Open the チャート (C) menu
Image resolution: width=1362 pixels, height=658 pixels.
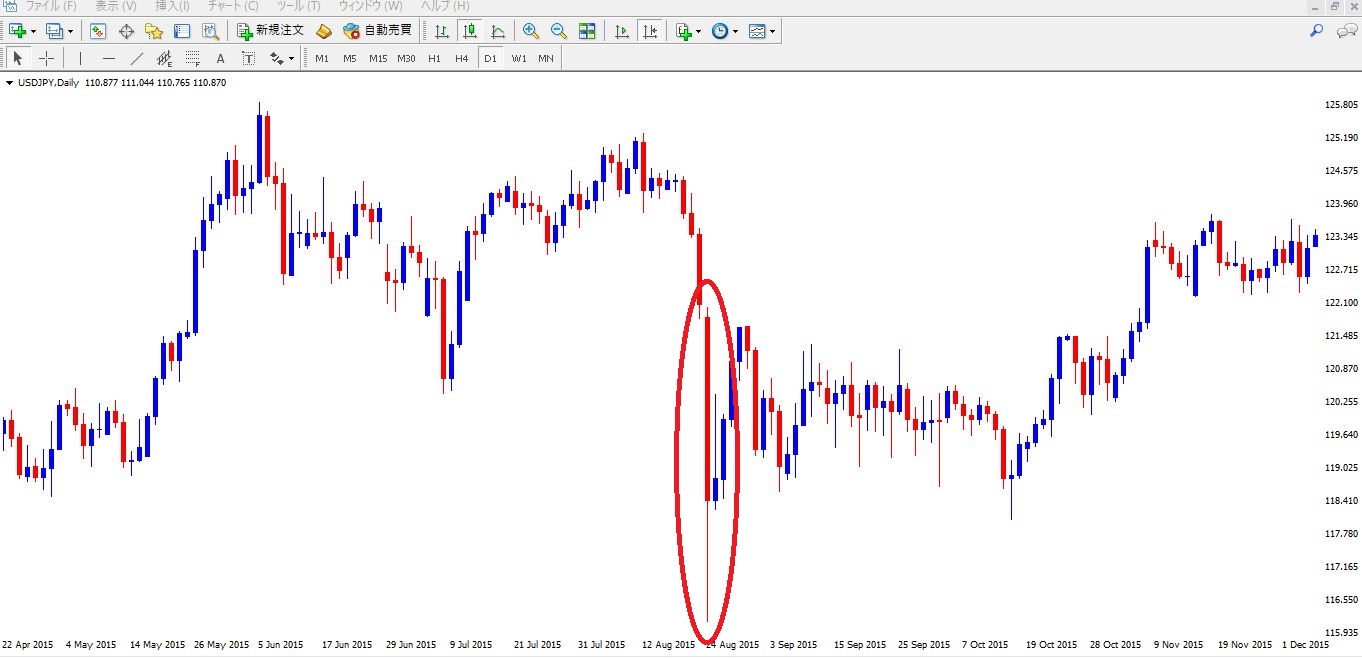click(x=232, y=6)
